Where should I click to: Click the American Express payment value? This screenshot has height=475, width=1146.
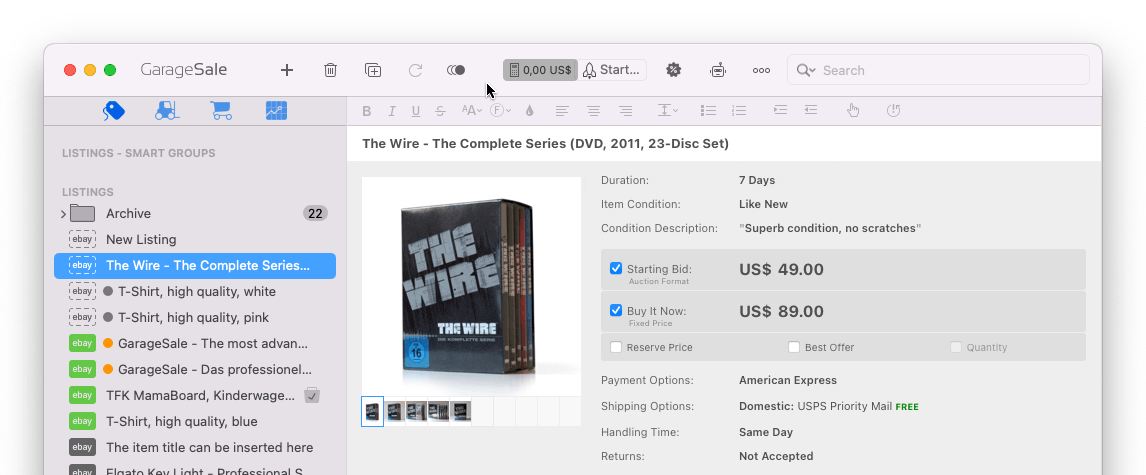point(788,381)
